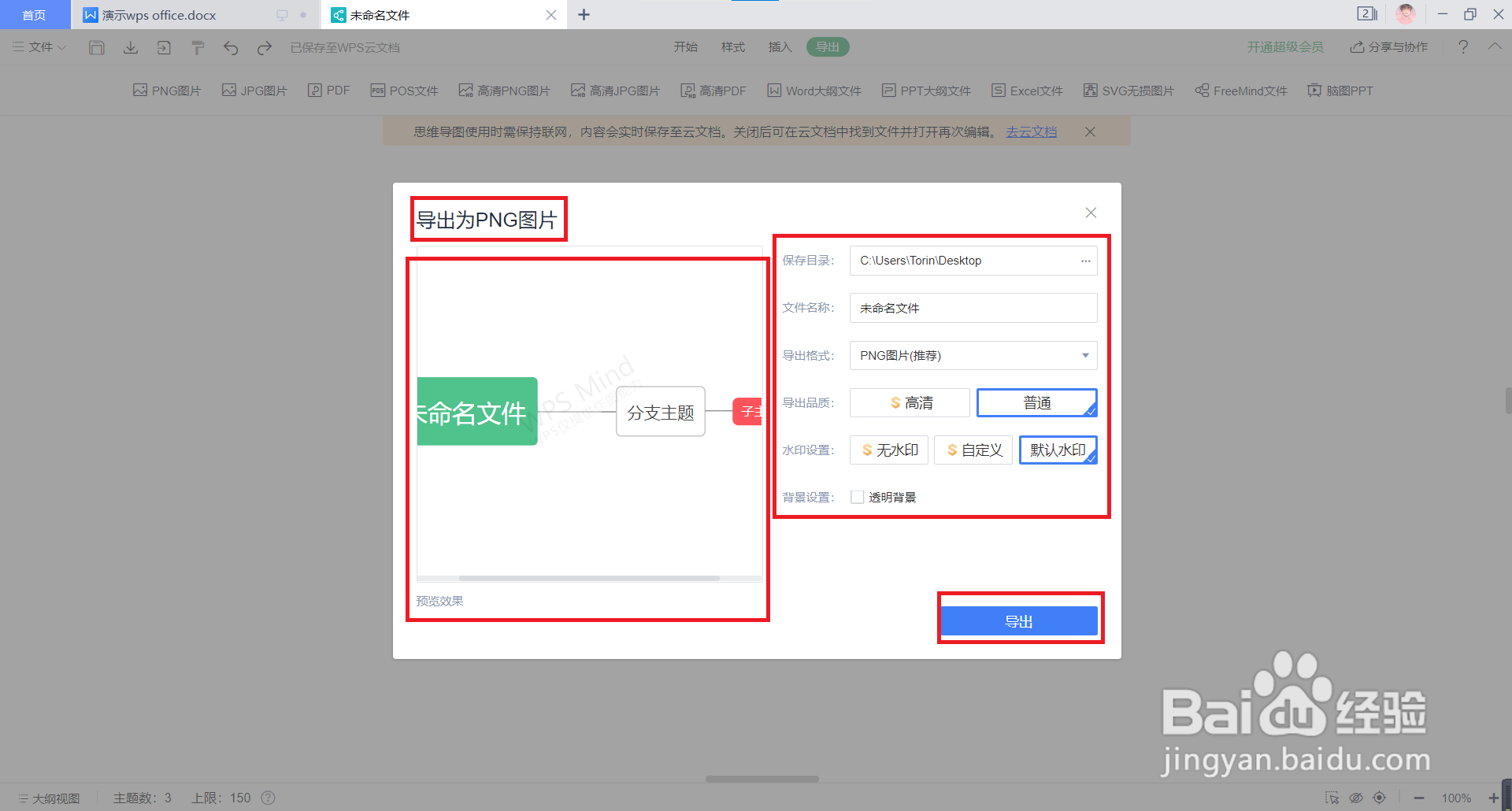Select 高清JPG图片 export option
The image size is (1512, 811).
coord(616,91)
